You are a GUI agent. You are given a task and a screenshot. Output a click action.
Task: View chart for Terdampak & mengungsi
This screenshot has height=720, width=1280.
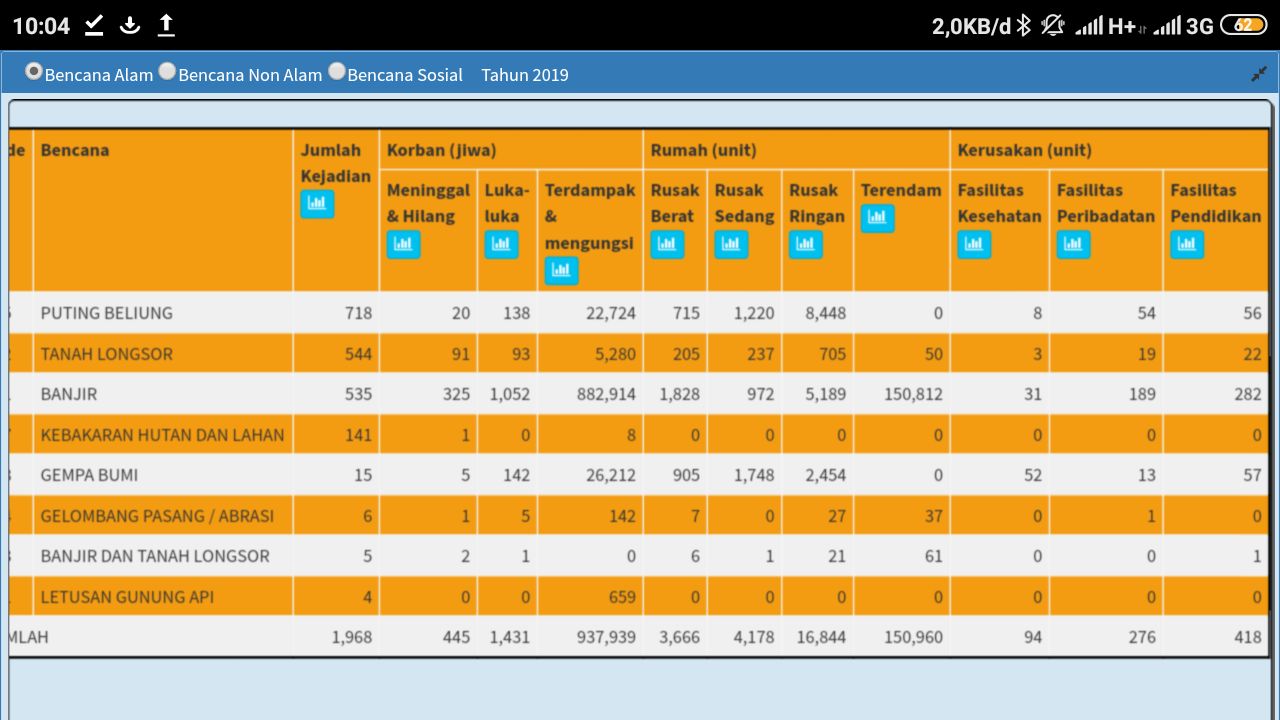click(x=561, y=270)
